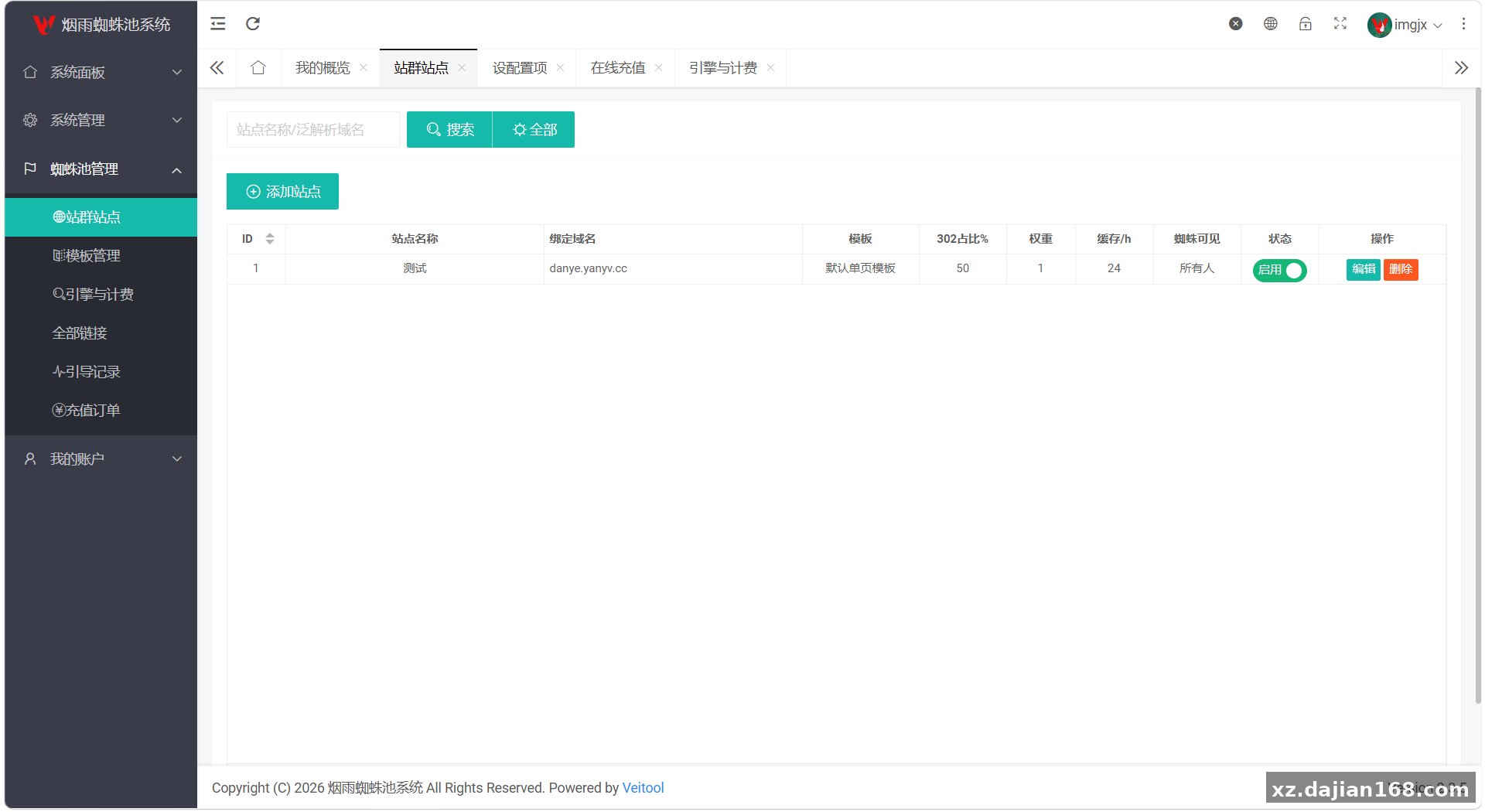
Task: Toggle the 启用 status switch for 测试
Action: point(1279,270)
